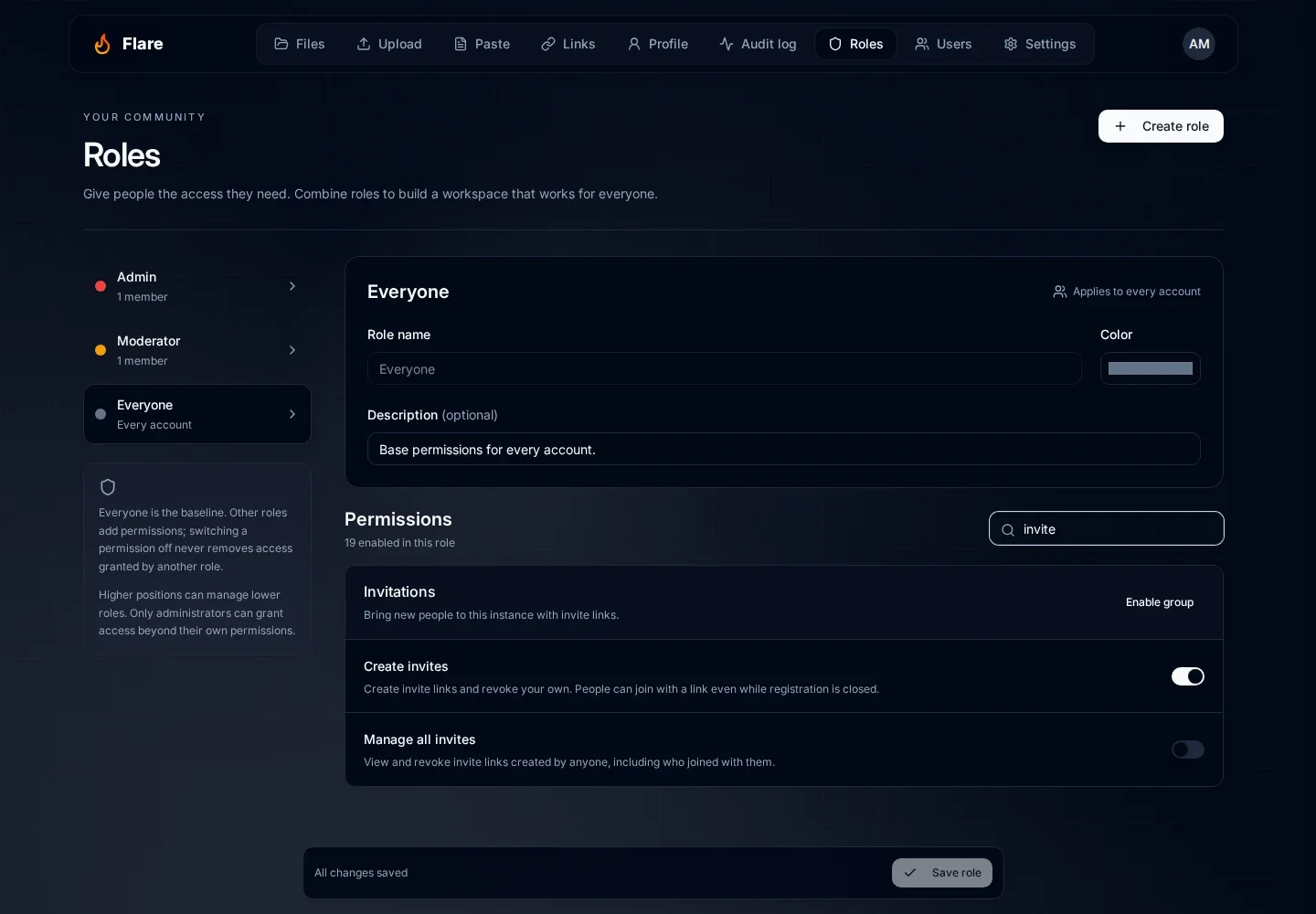The image size is (1316, 914).
Task: Click the Description input field
Action: click(784, 449)
